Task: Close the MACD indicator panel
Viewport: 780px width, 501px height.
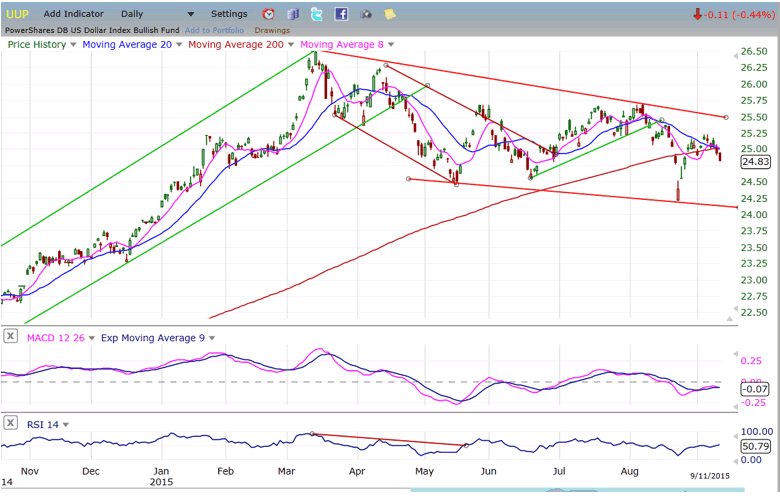Action: [10, 337]
